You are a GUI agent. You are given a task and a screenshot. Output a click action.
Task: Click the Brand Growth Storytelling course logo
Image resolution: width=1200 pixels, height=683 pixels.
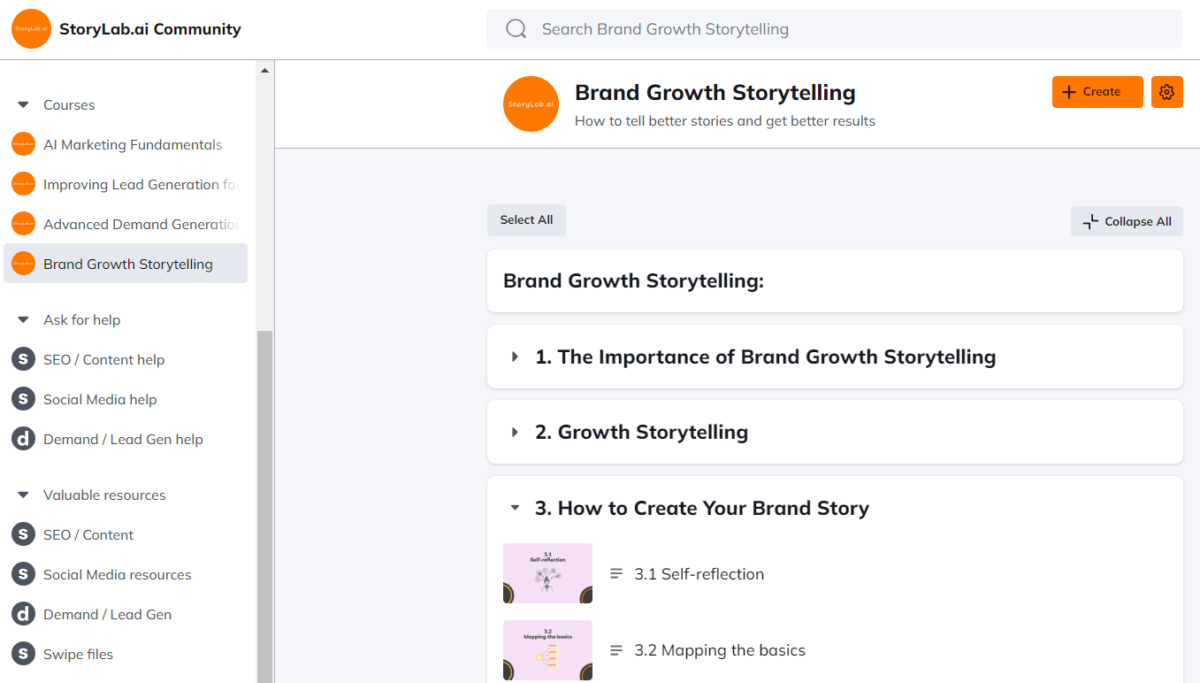point(531,103)
